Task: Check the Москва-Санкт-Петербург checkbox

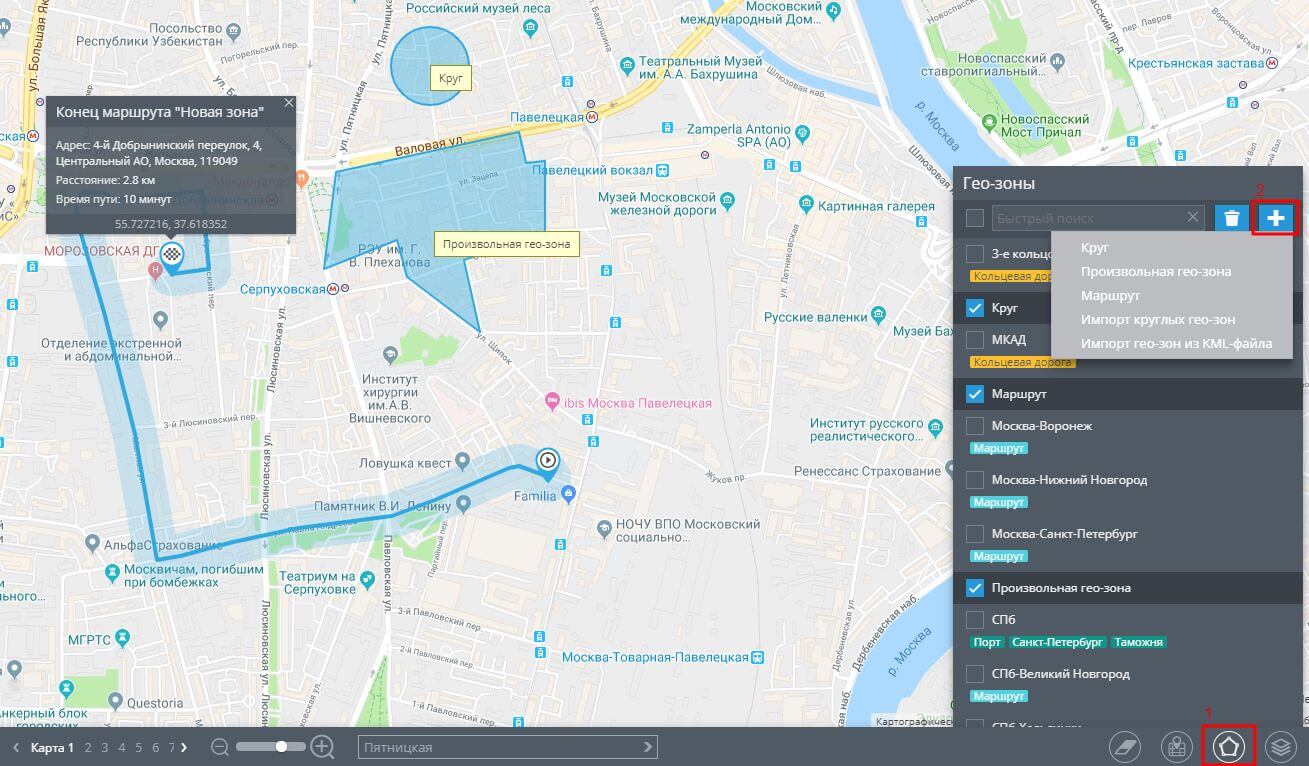Action: [975, 534]
